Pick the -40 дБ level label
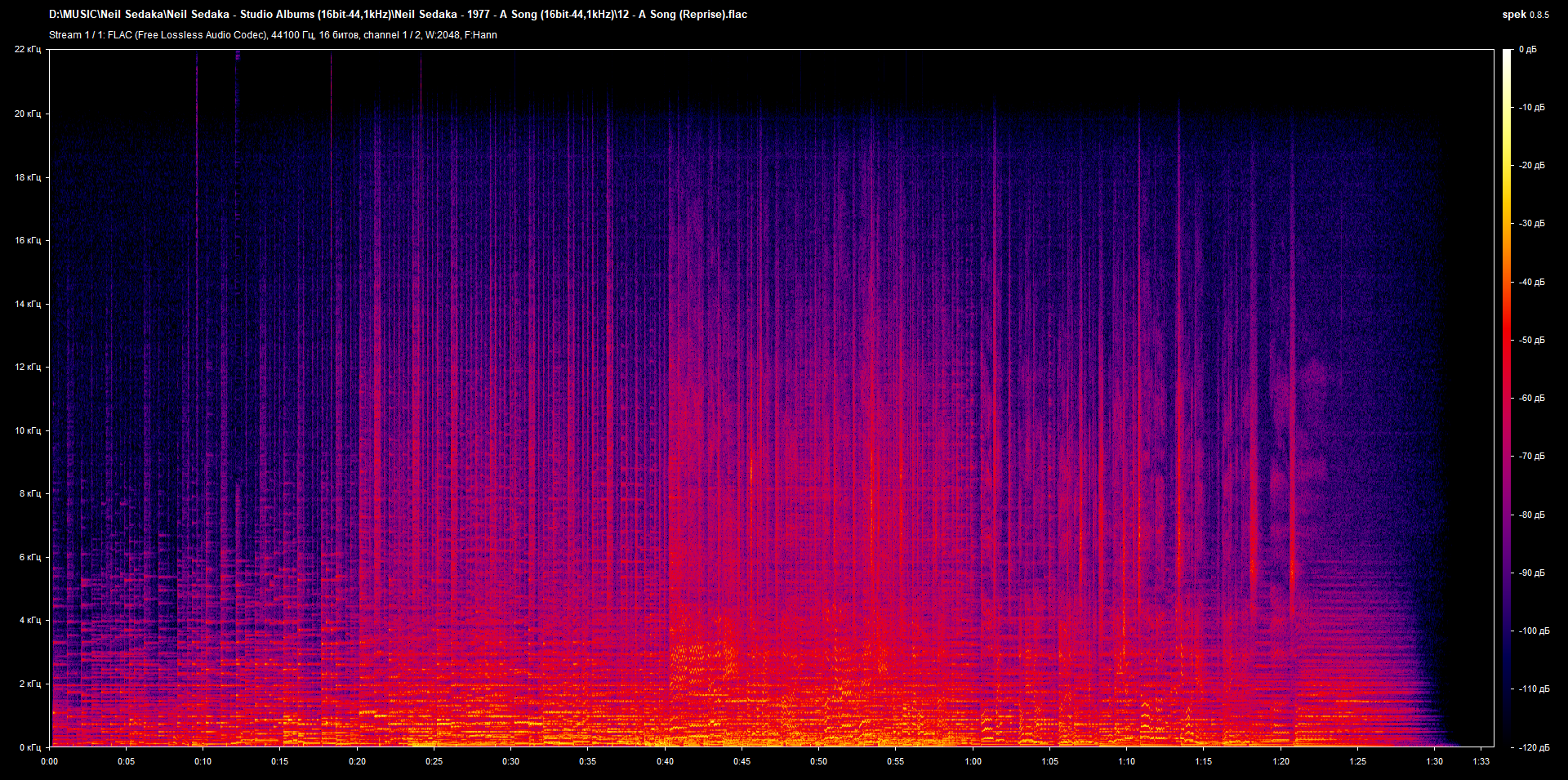 pos(1530,283)
